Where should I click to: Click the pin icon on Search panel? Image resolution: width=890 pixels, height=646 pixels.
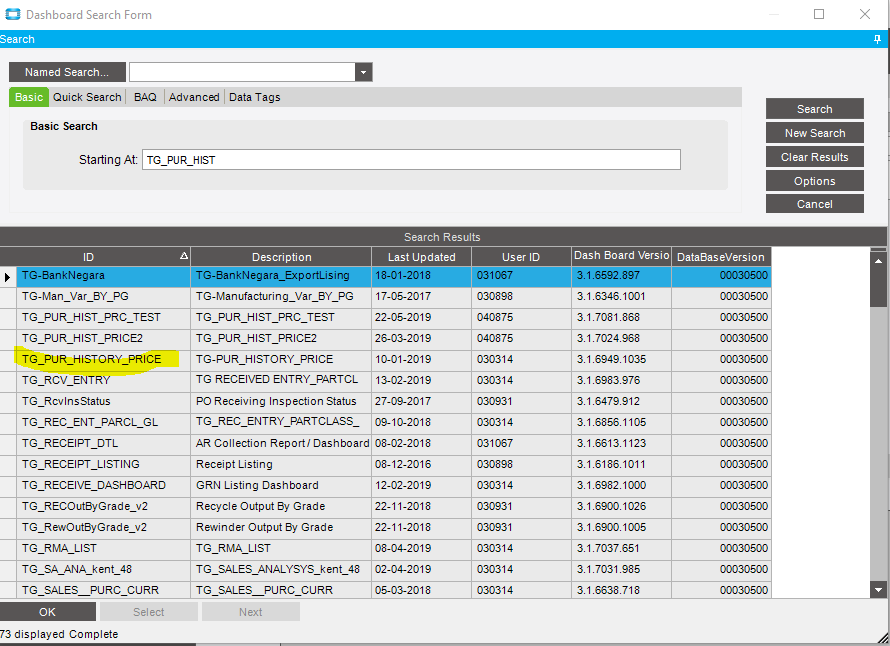[x=878, y=39]
